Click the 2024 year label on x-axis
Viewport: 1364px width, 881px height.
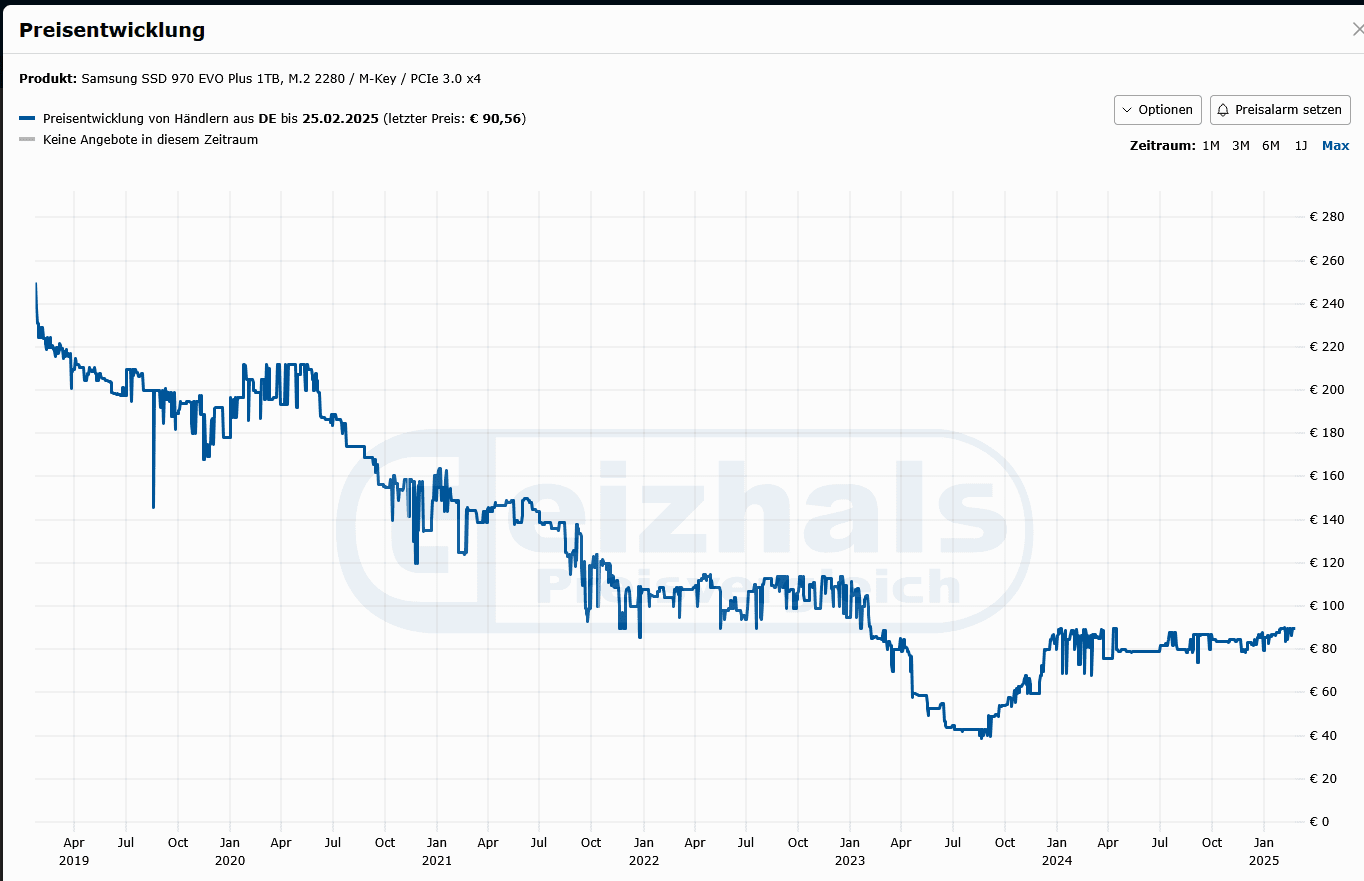(x=1056, y=860)
